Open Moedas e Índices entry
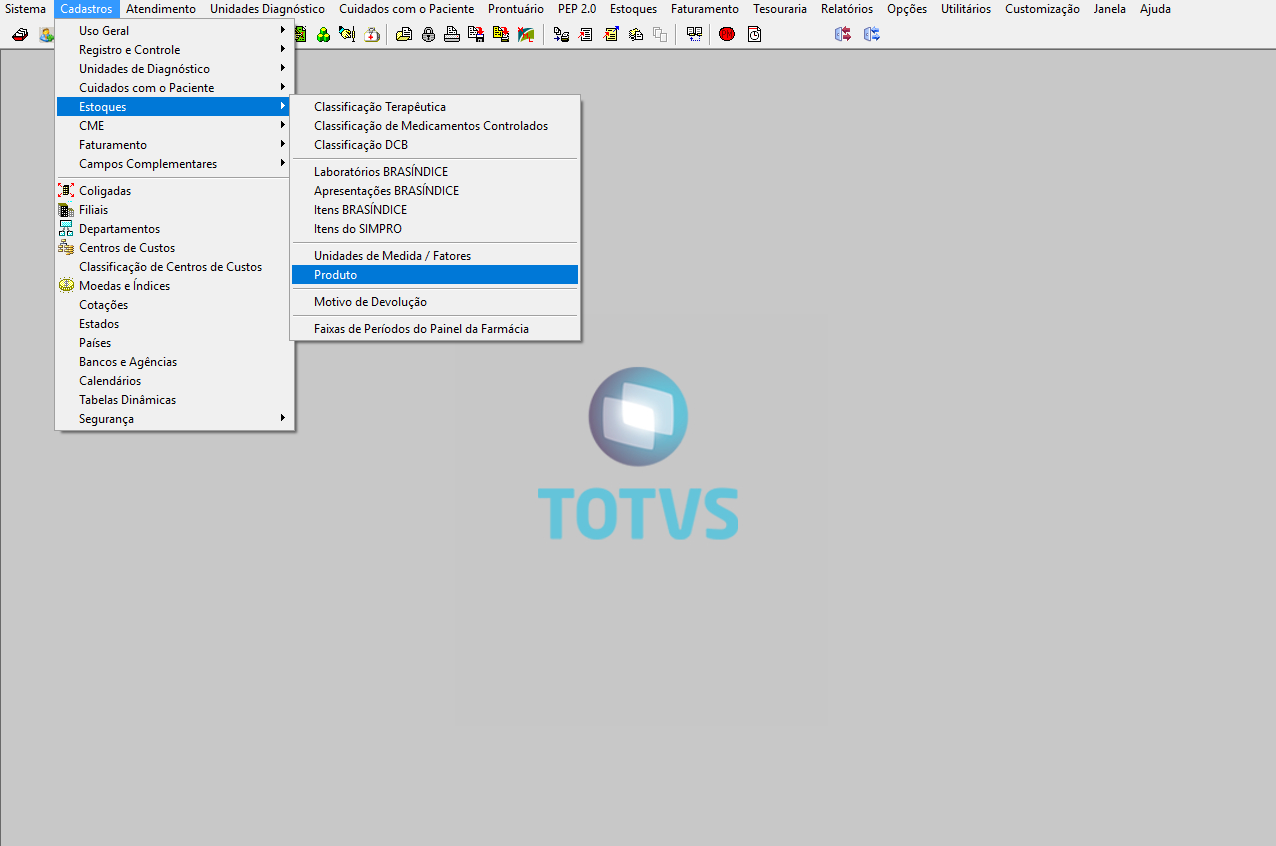 175,285
